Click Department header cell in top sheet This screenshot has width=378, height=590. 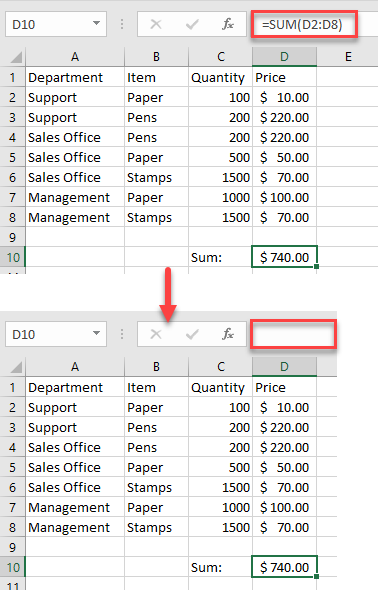pos(75,78)
